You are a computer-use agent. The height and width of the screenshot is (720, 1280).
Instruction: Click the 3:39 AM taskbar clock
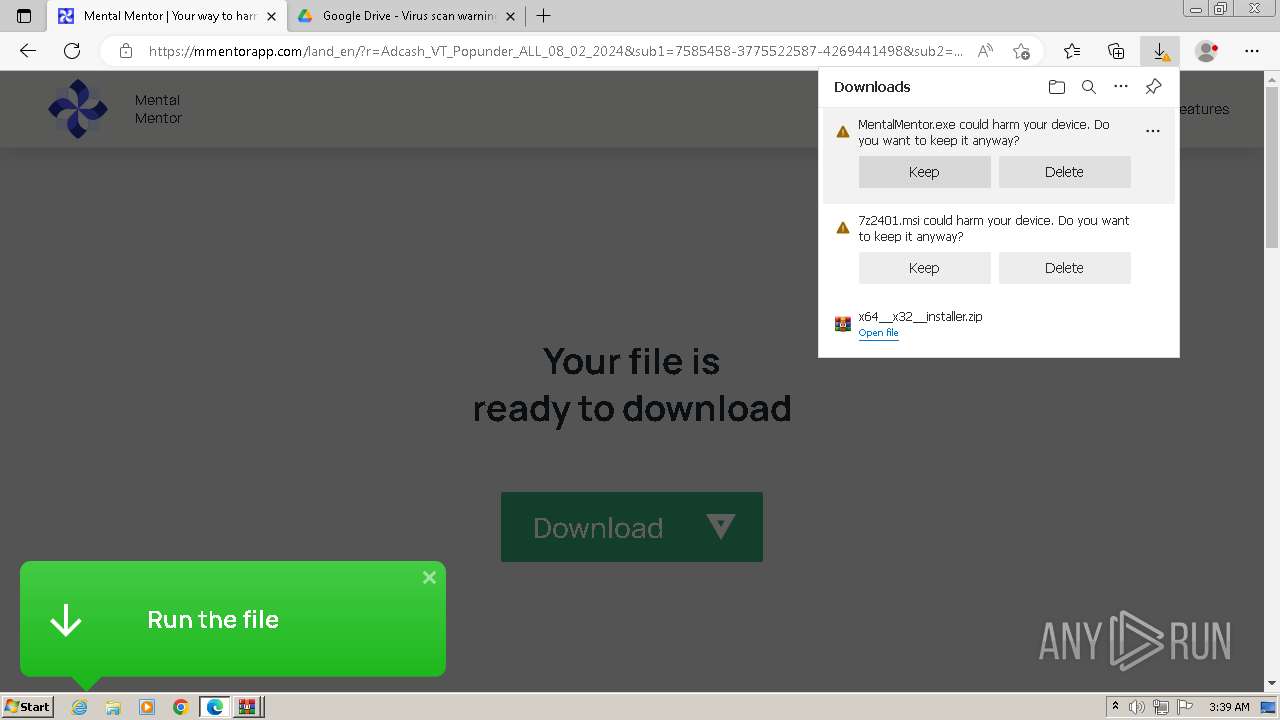[x=1229, y=707]
